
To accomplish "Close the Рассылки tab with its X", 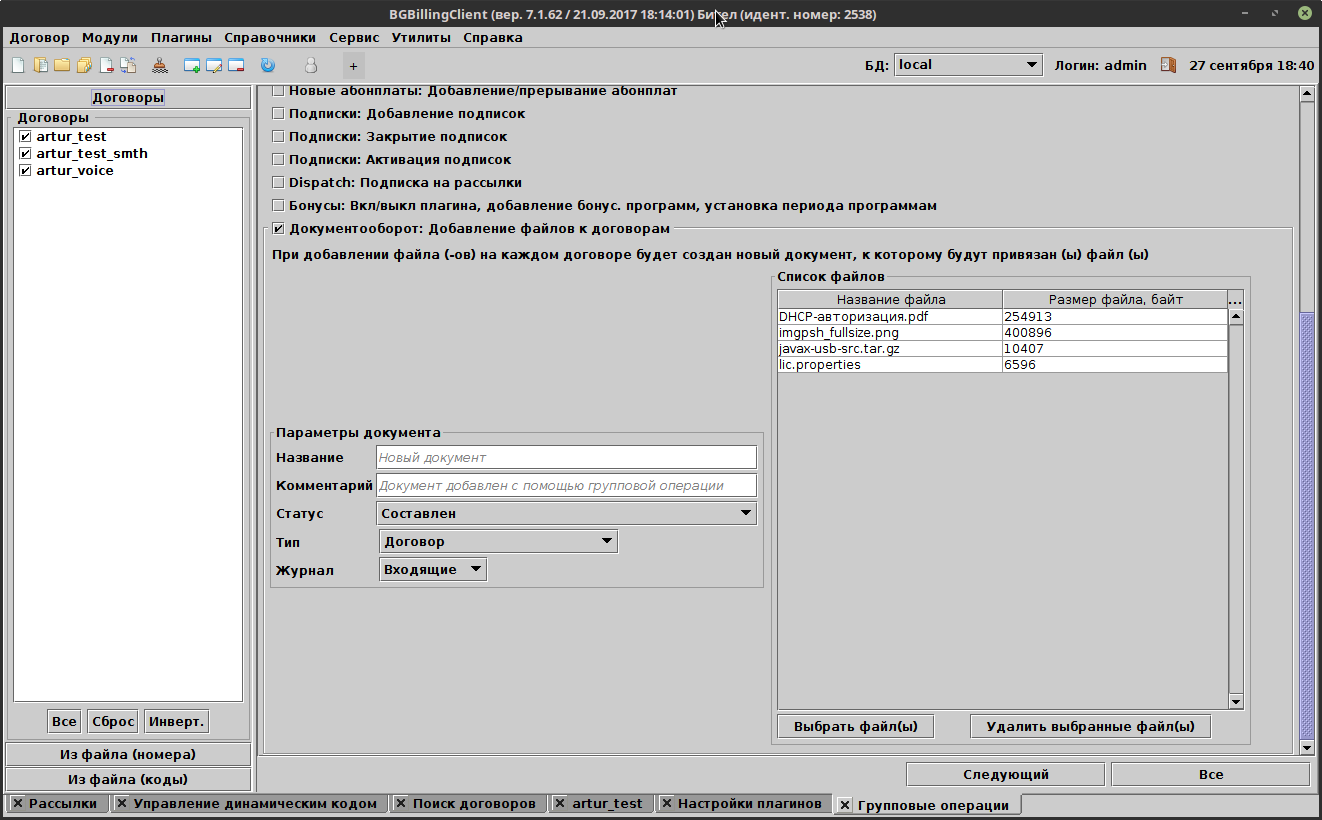I will tap(17, 803).
